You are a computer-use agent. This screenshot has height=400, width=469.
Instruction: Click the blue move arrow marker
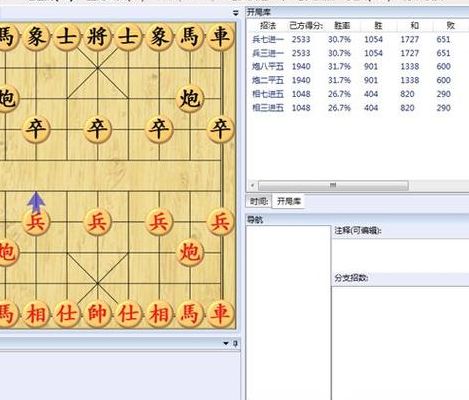pos(36,202)
